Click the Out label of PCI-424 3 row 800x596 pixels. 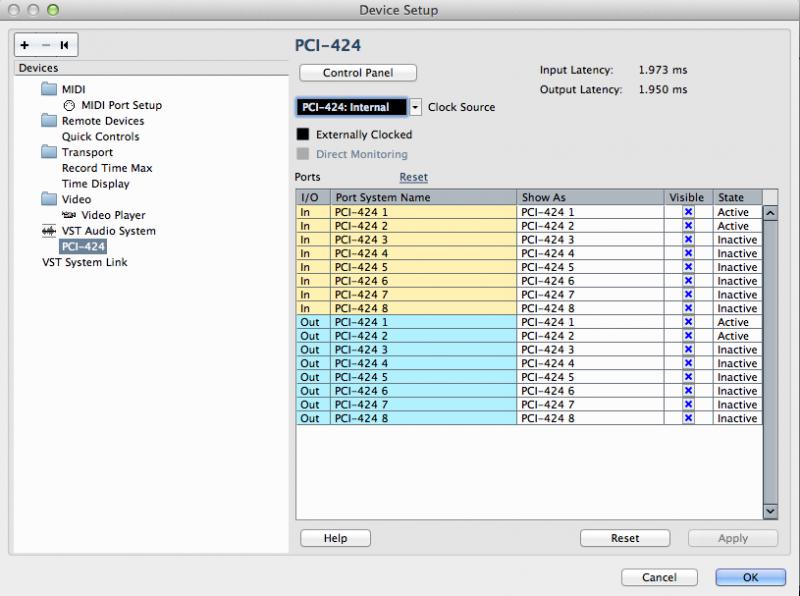pyautogui.click(x=310, y=350)
